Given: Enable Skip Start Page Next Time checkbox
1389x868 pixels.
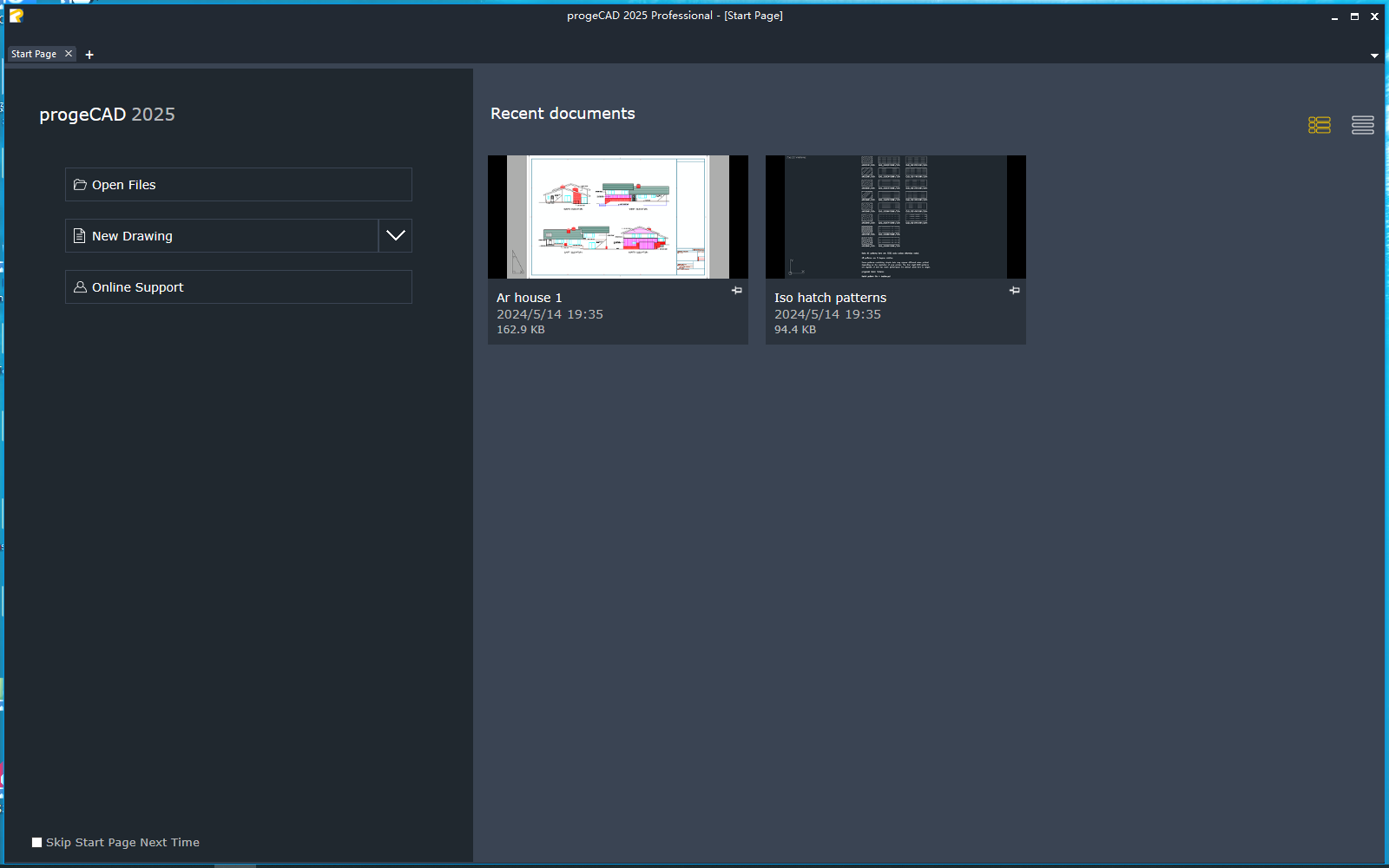Looking at the screenshot, I should pyautogui.click(x=36, y=843).
